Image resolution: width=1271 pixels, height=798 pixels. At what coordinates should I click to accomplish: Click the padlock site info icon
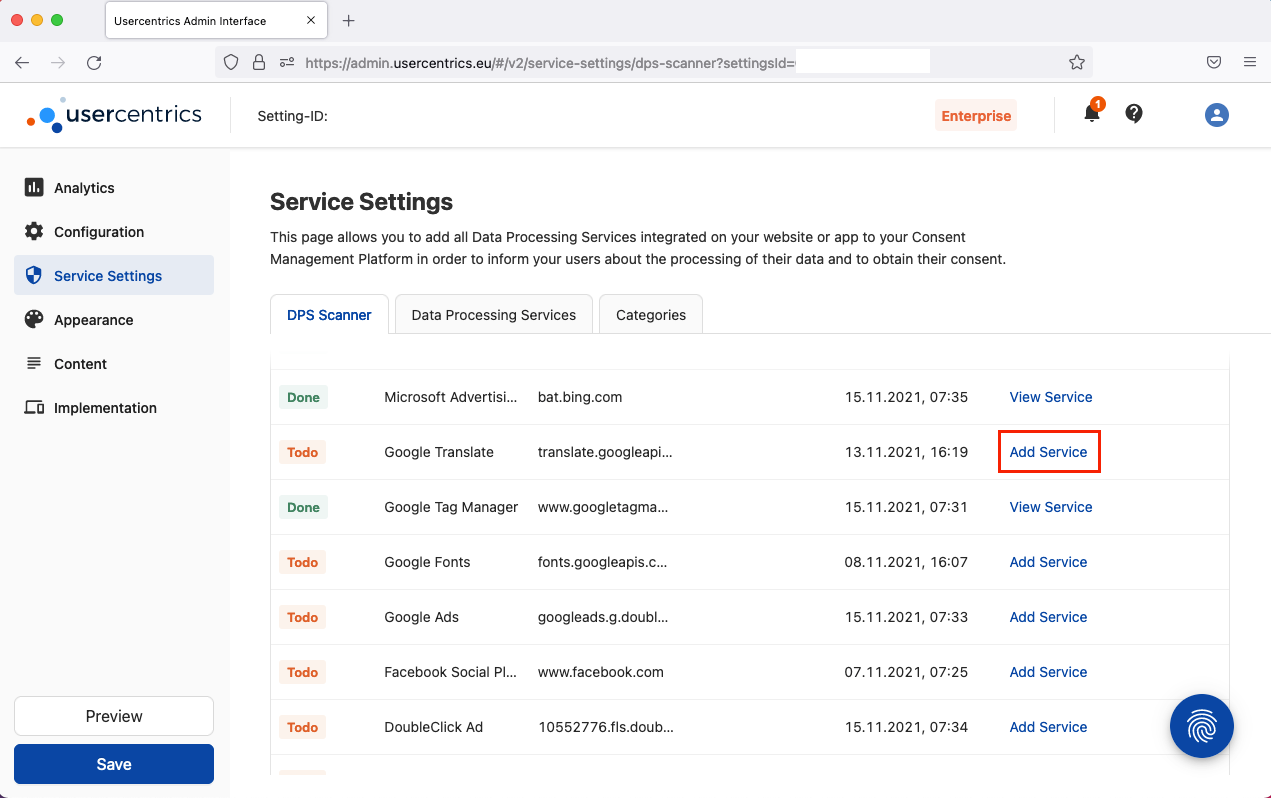259,62
